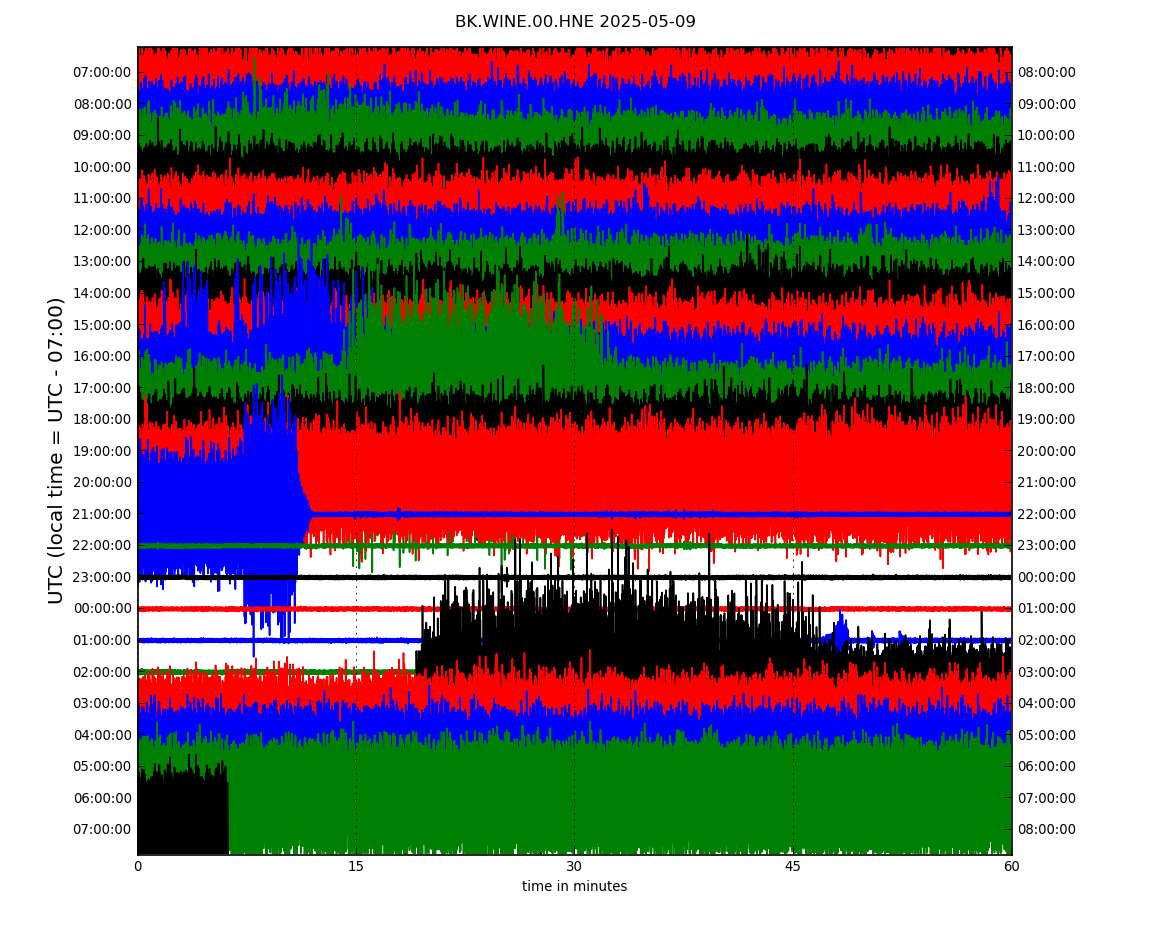
Task: Click the 20:00:00 local-time label on right axis
Action: (1047, 451)
